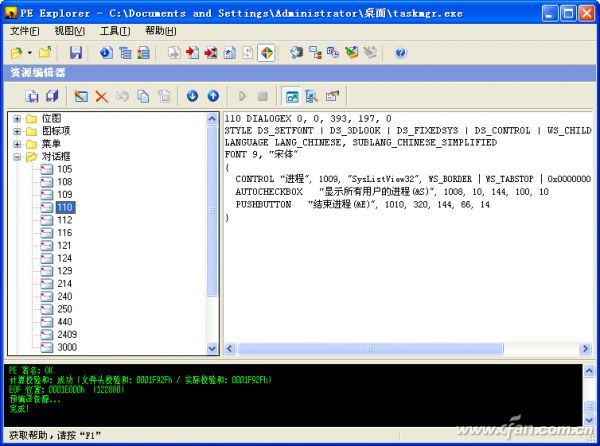
Task: Click the script pane horizontal scrollbar thumb
Action: [x=370, y=348]
